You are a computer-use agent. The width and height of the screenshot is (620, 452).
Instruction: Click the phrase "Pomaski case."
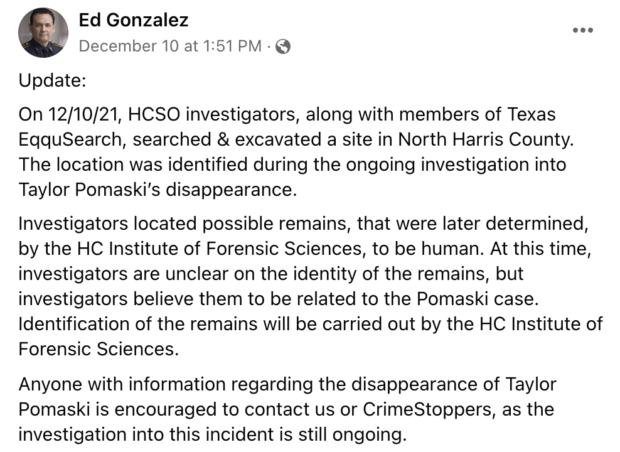[x=478, y=299]
